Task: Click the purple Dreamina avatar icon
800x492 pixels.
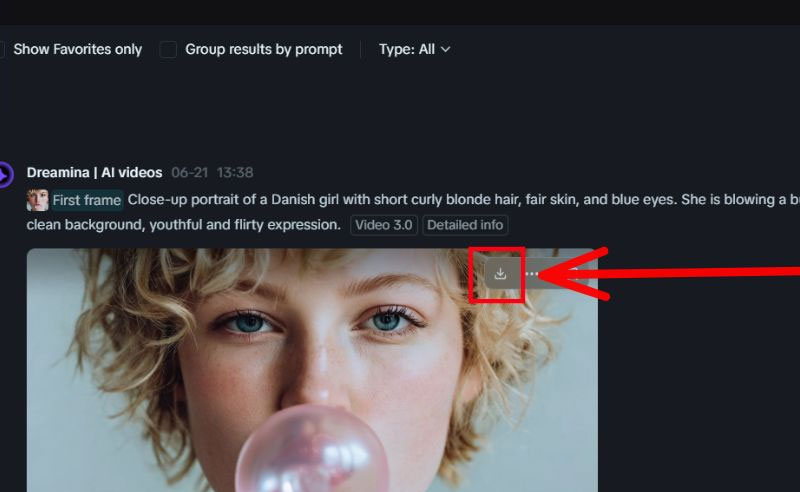Action: (x=5, y=175)
